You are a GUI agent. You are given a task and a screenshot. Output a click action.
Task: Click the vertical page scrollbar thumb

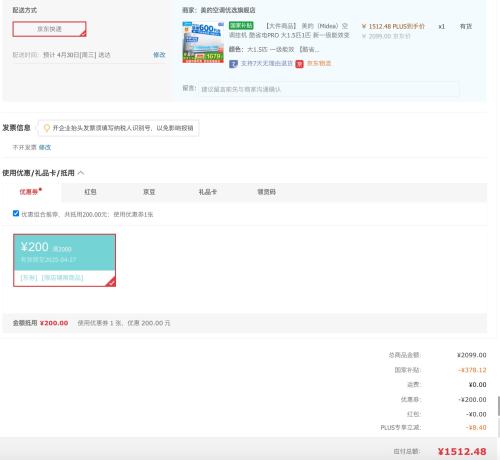(x=498, y=406)
